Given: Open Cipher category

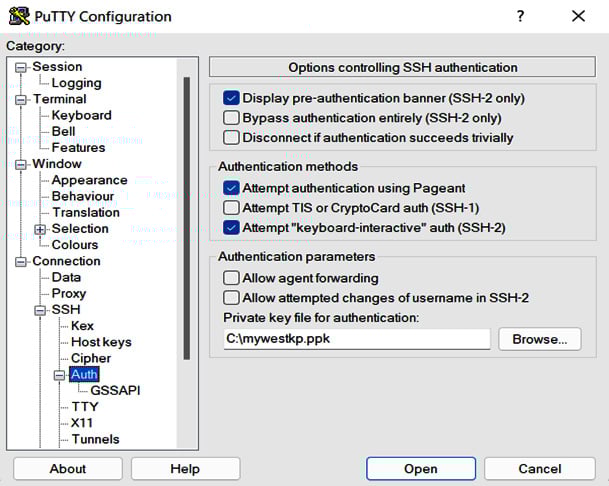Looking at the screenshot, I should (x=91, y=358).
